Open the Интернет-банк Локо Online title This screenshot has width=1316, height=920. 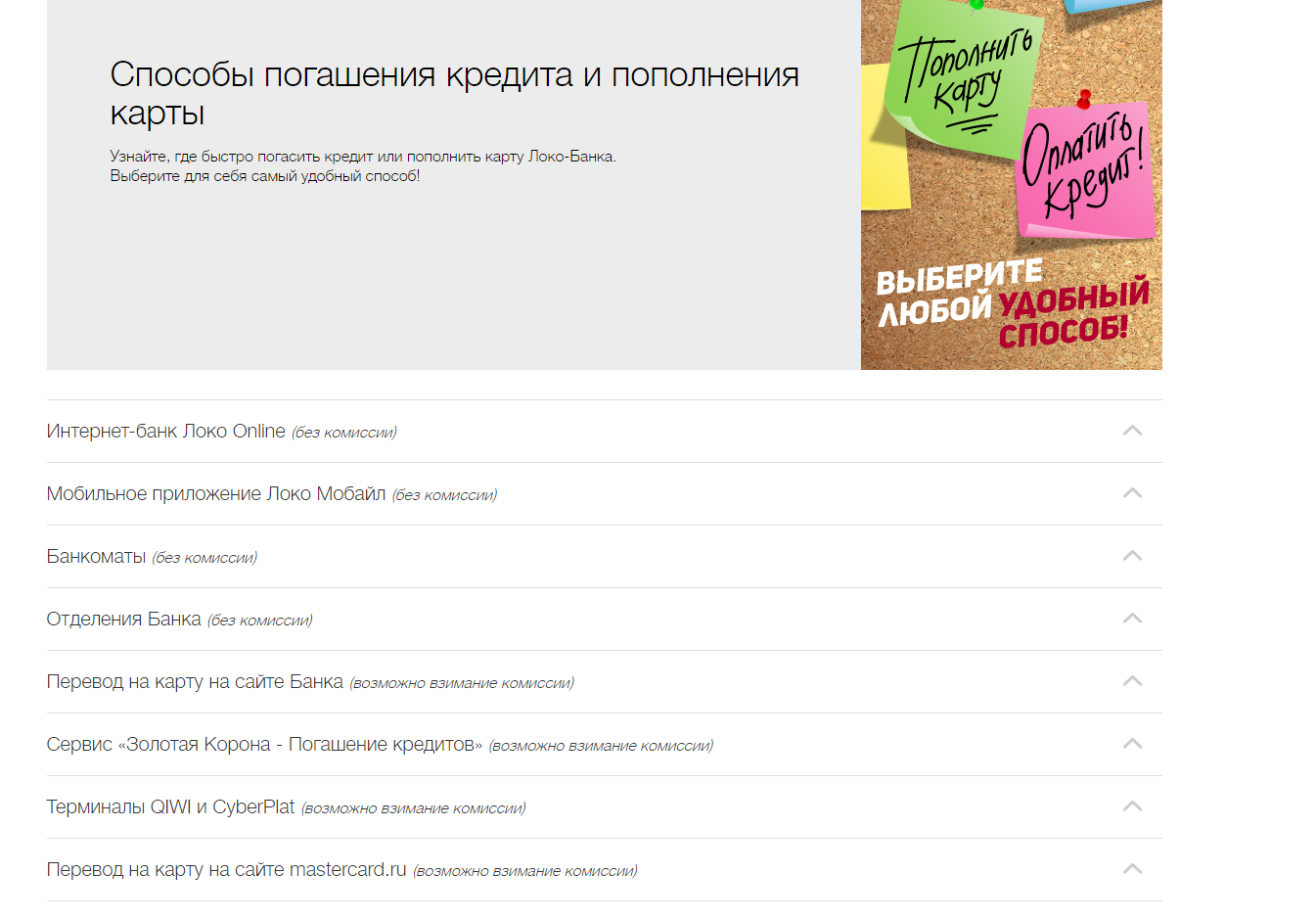pyautogui.click(x=166, y=432)
